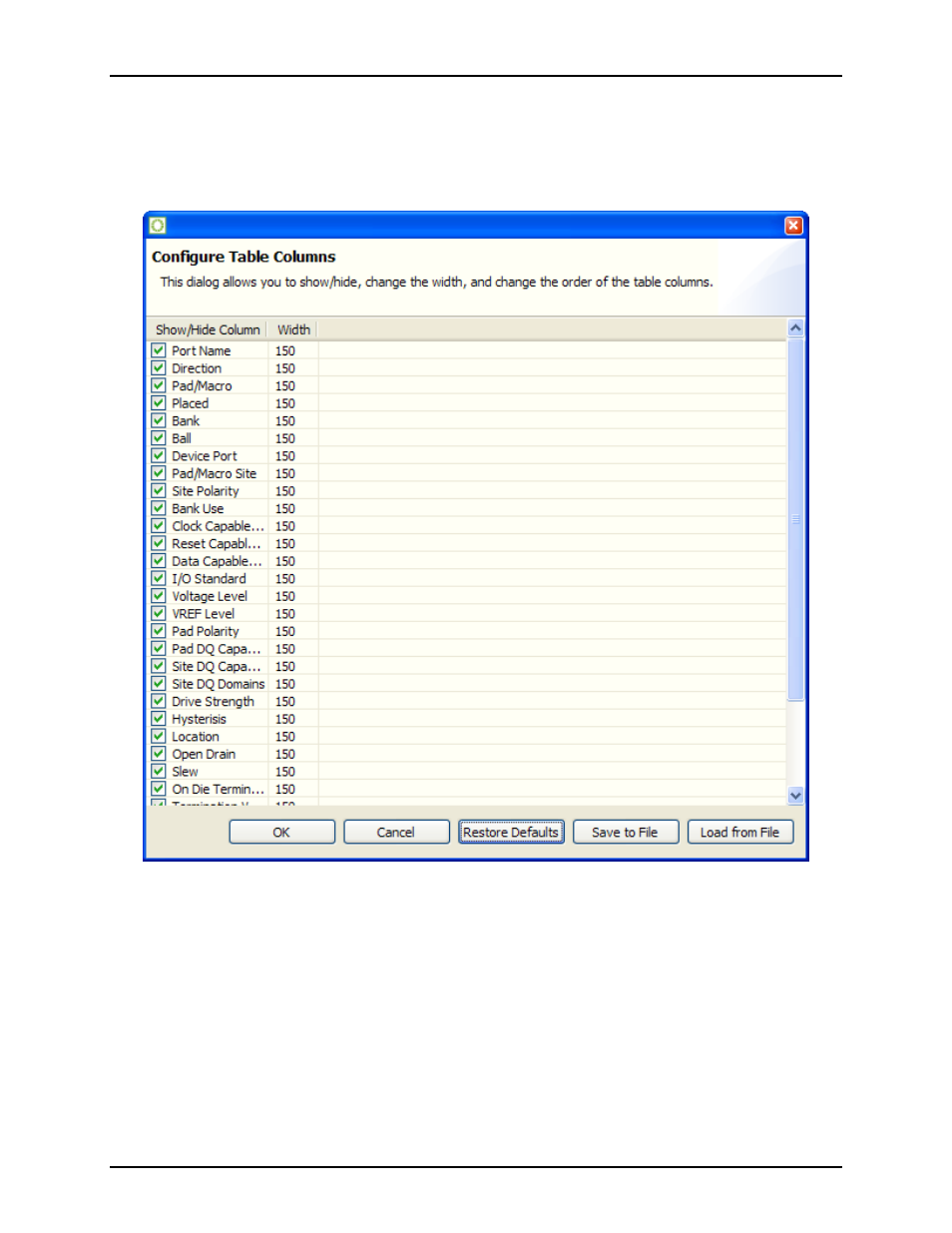
Task: Toggle the I/O Standard checkbox
Action: tap(159, 578)
